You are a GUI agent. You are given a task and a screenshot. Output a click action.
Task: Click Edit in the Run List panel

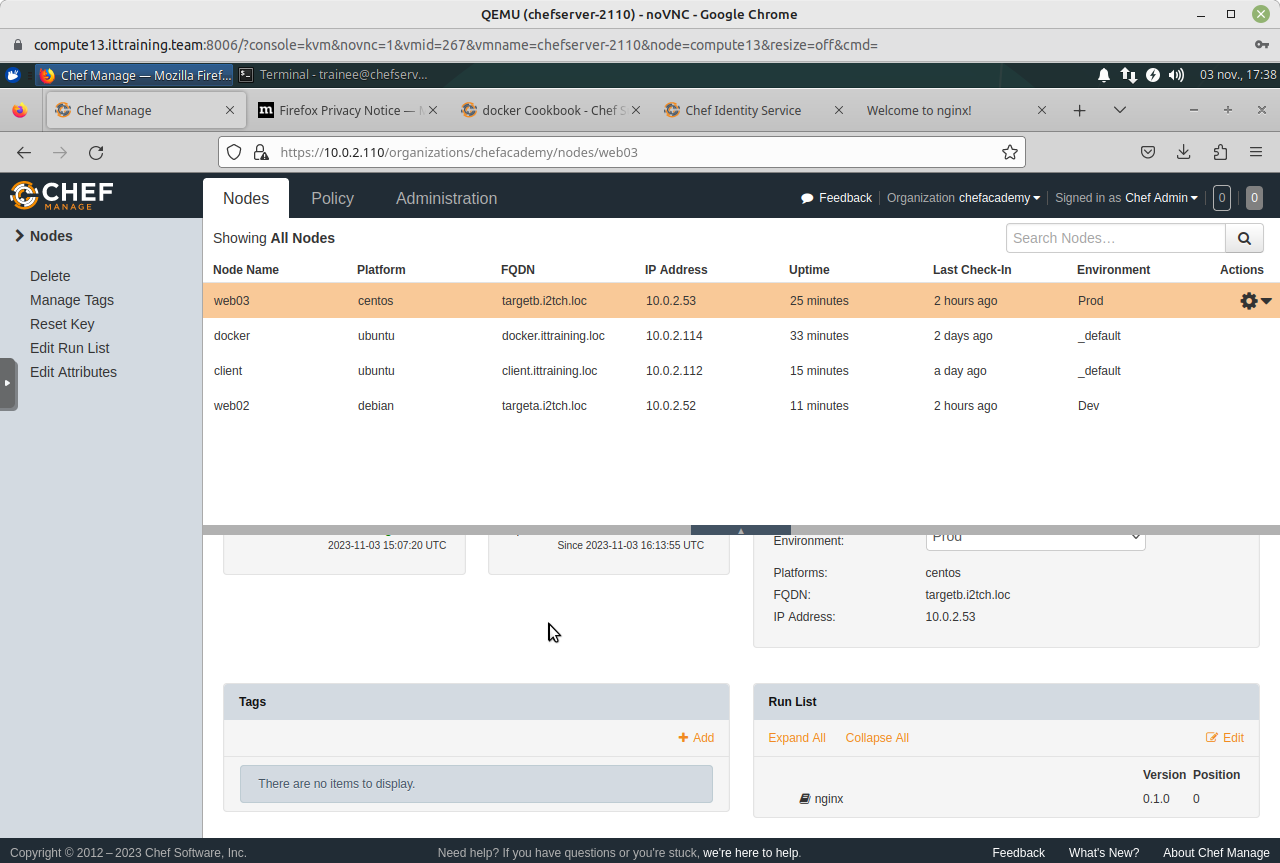pos(1225,738)
